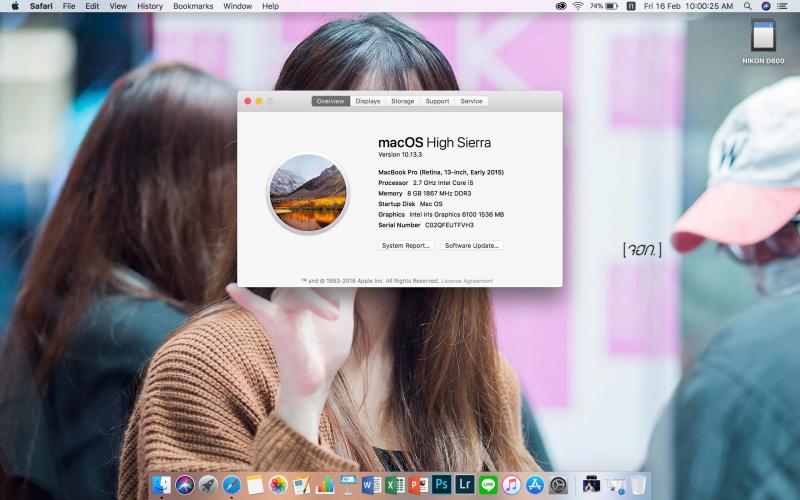The height and width of the screenshot is (500, 800).
Task: Click the 8 GB 1867 MHz DDR3 text
Action: coord(439,193)
